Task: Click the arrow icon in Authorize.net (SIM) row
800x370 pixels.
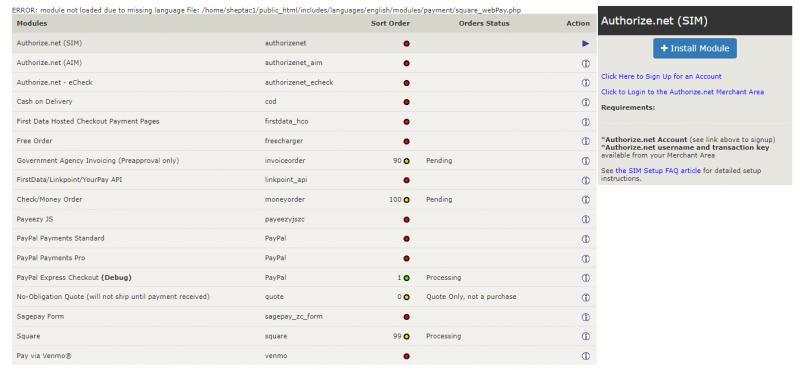Action: [586, 44]
